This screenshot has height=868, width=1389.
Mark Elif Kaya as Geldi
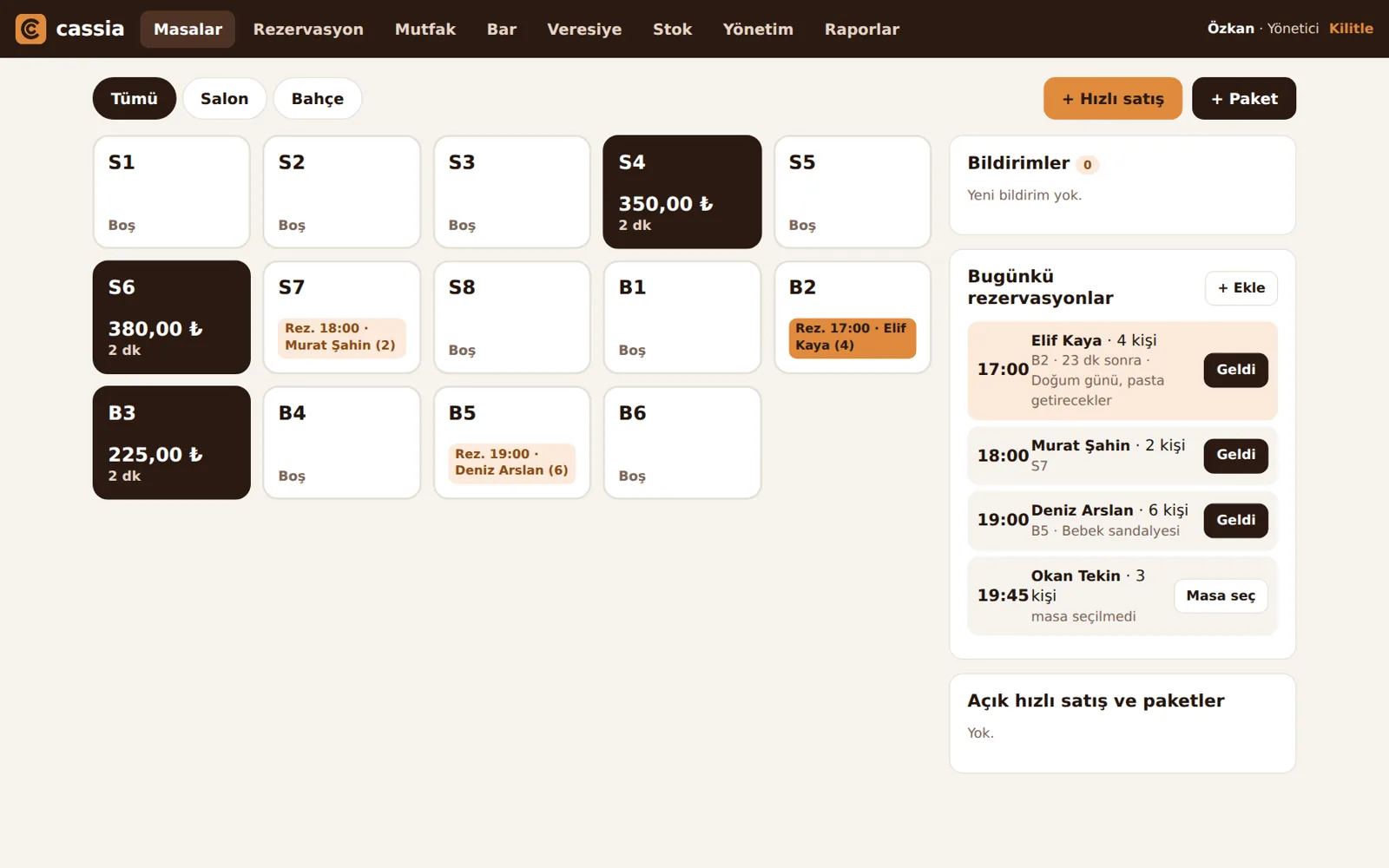pos(1235,370)
